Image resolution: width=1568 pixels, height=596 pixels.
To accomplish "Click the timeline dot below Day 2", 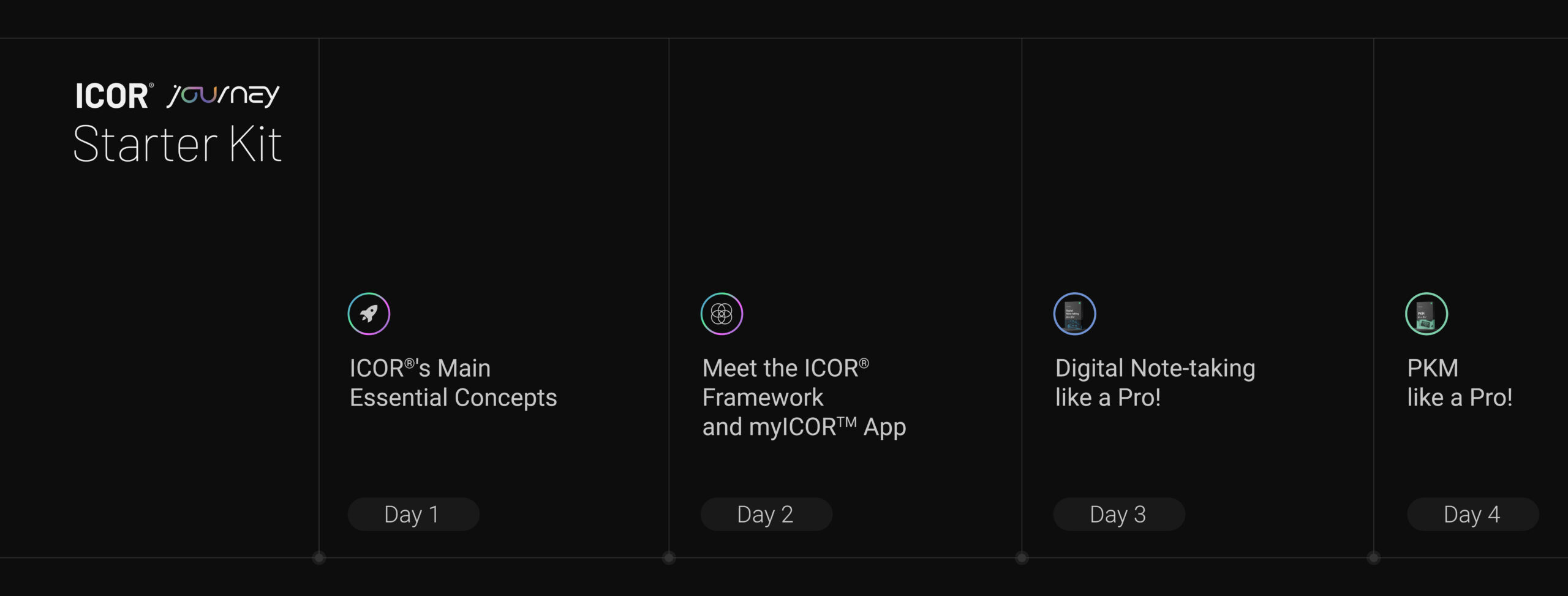I will 669,557.
